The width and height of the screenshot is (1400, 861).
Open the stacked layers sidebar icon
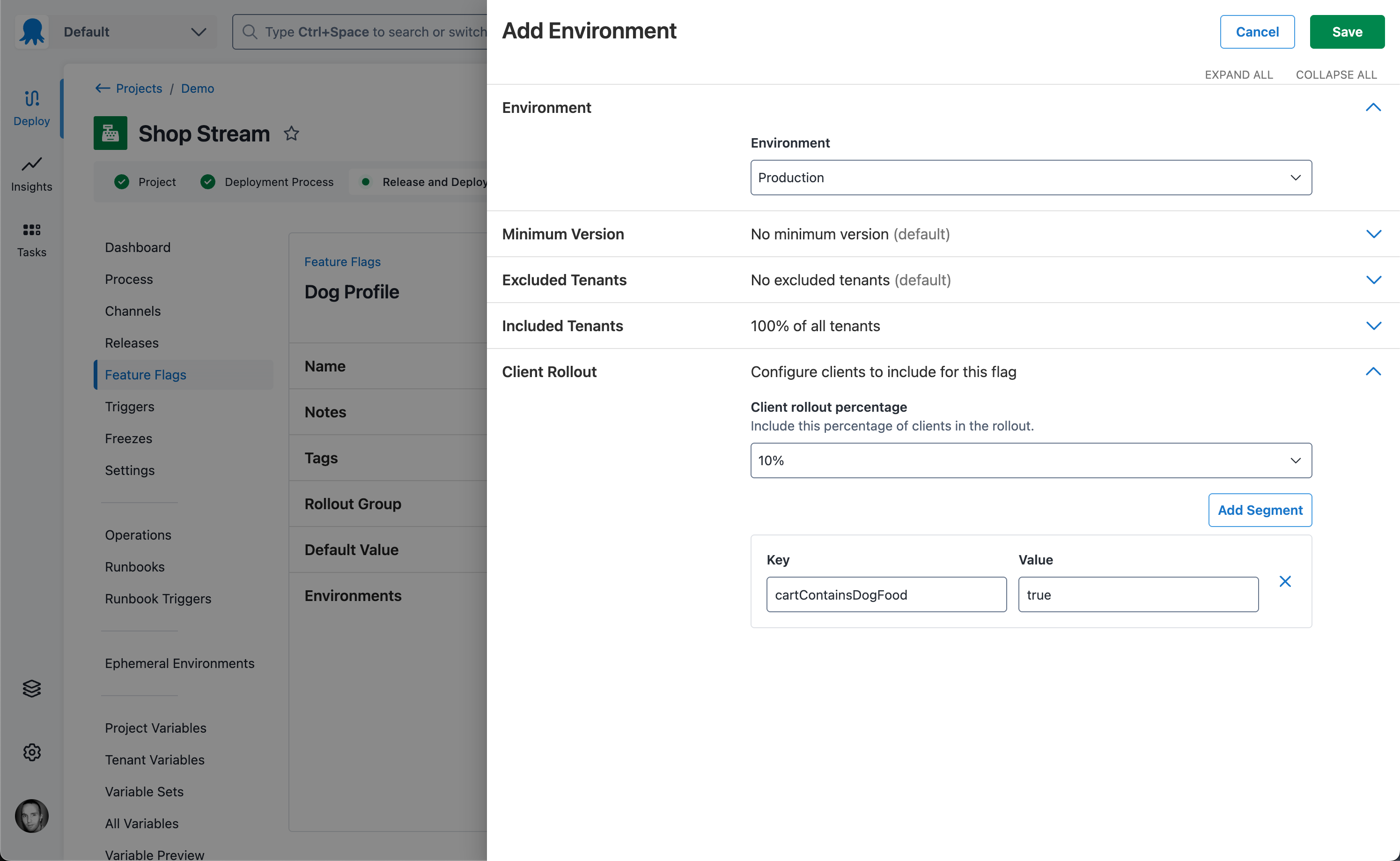pyautogui.click(x=32, y=689)
